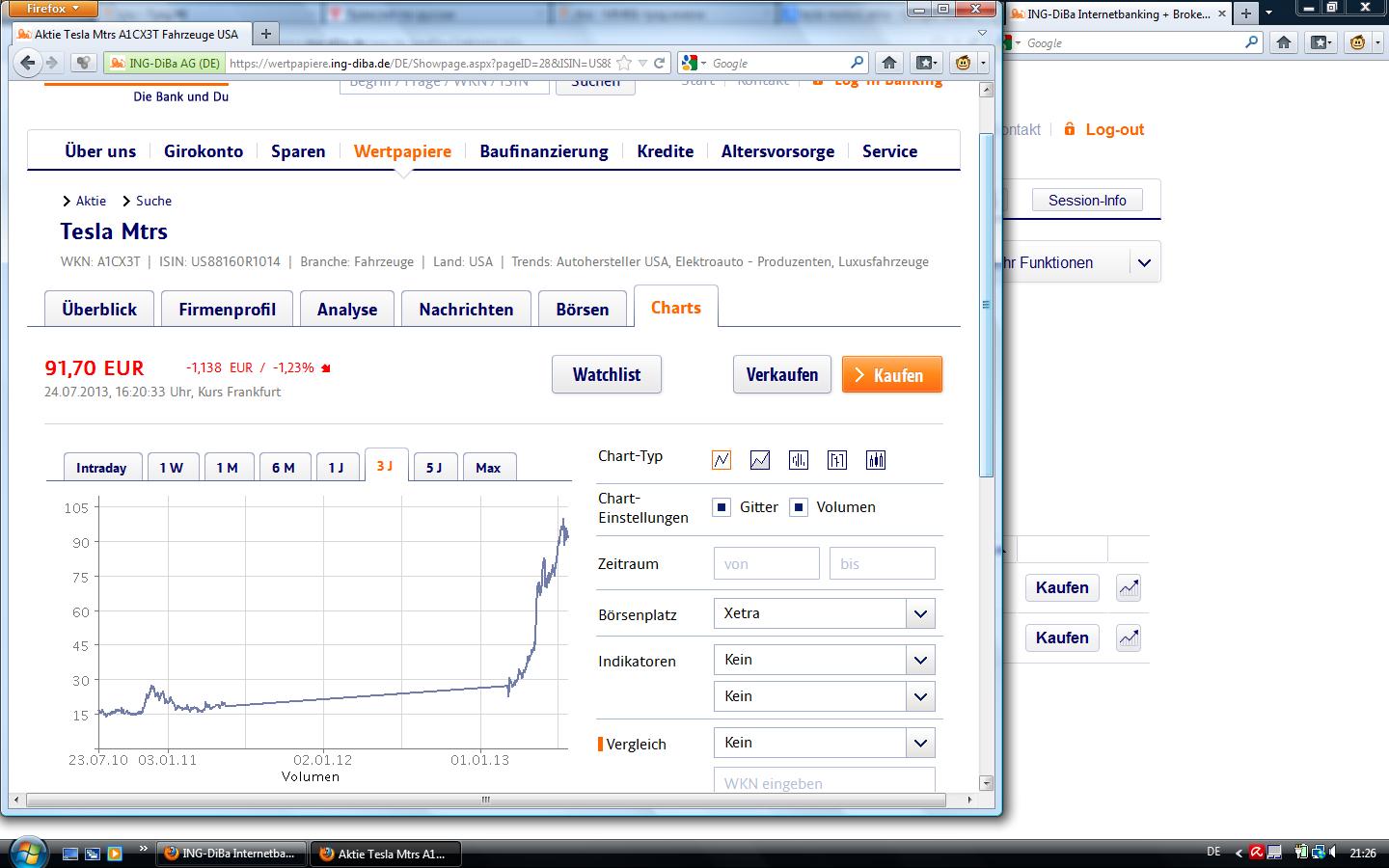Screen dimensions: 1389x868
Task: Go back with the browser back arrow
Action: [x=28, y=63]
